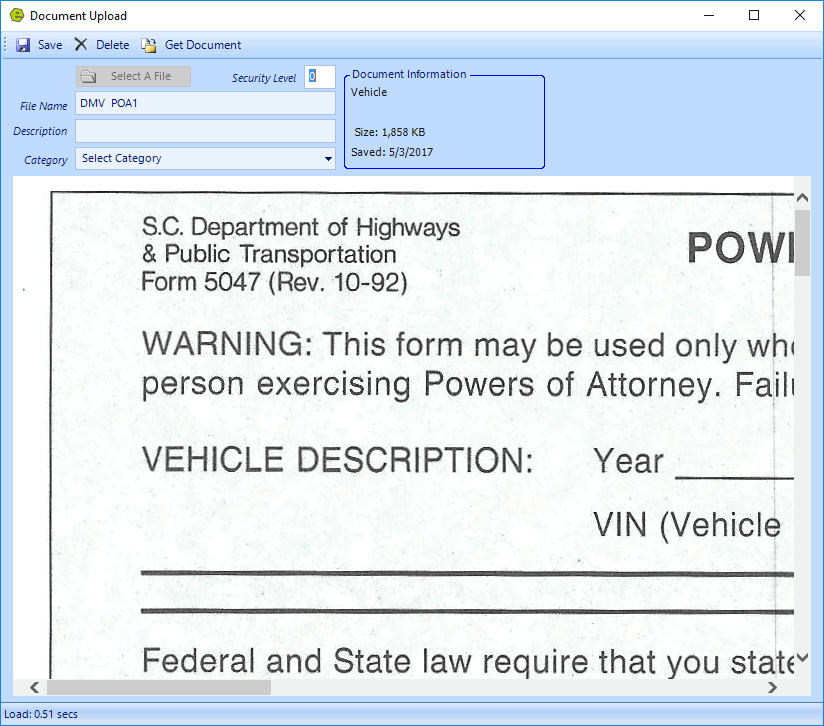Image resolution: width=824 pixels, height=726 pixels.
Task: Maximize the Document Upload window
Action: point(754,15)
